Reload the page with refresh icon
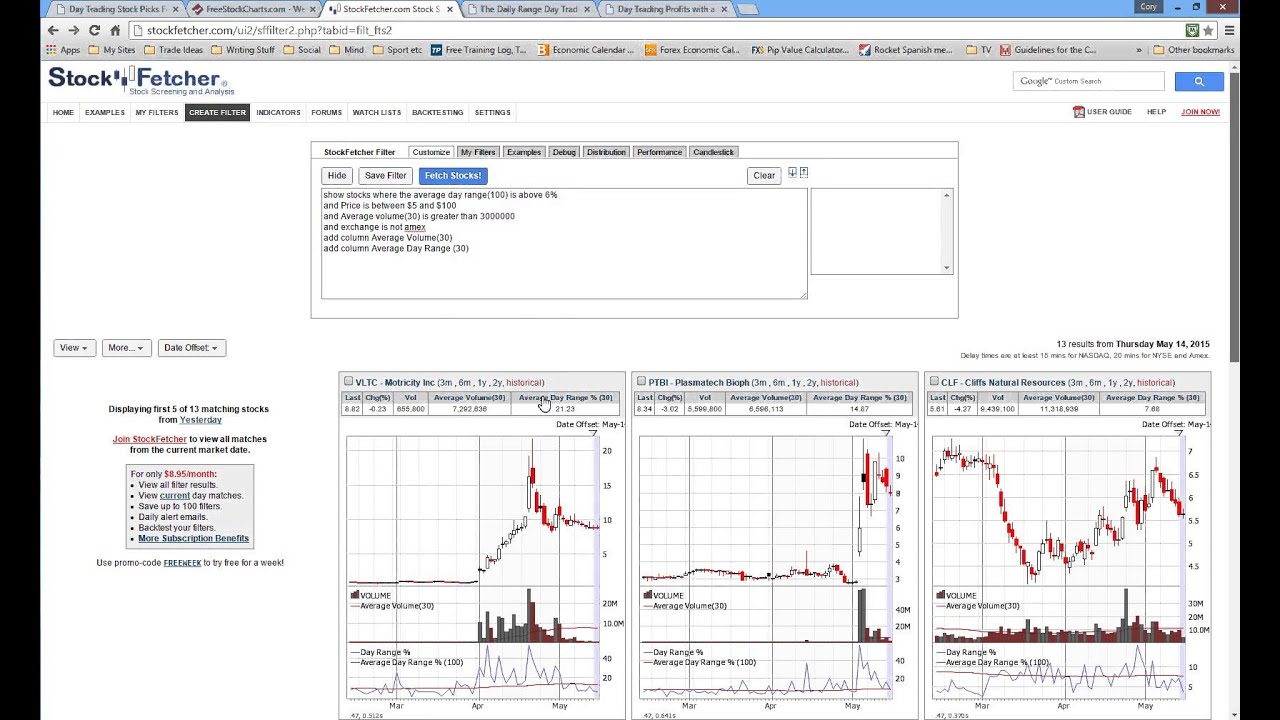 point(95,30)
